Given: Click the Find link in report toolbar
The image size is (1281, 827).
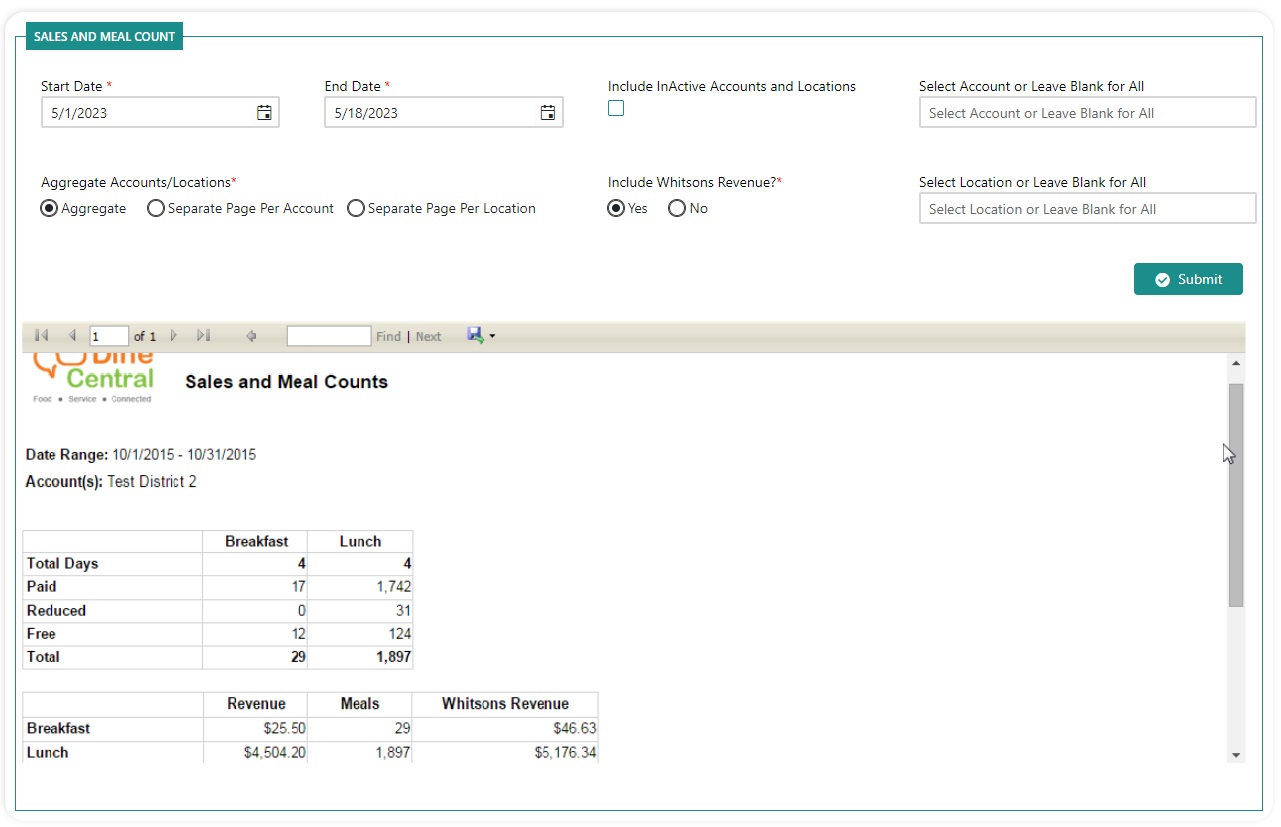Looking at the screenshot, I should point(388,337).
